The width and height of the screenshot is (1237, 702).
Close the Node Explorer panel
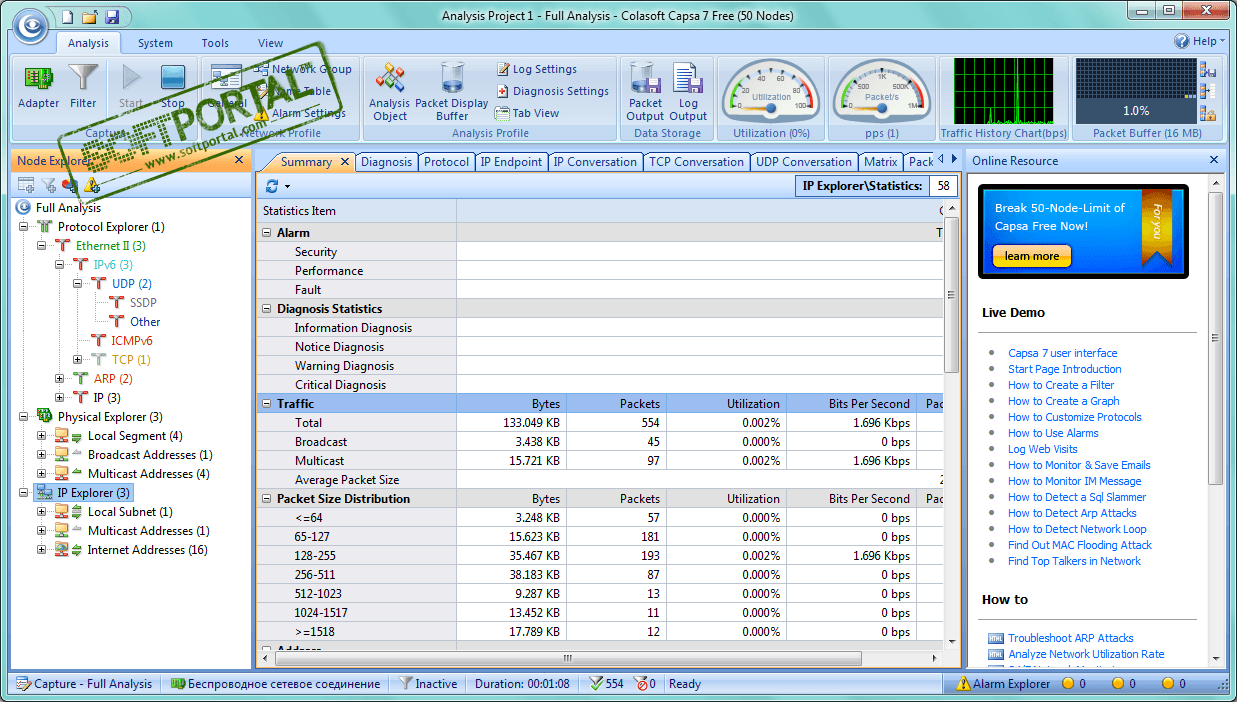coord(239,160)
